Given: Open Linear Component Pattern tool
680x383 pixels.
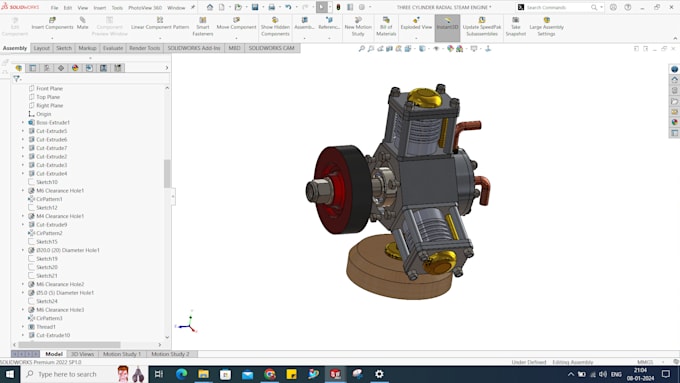Looking at the screenshot, I should [160, 23].
